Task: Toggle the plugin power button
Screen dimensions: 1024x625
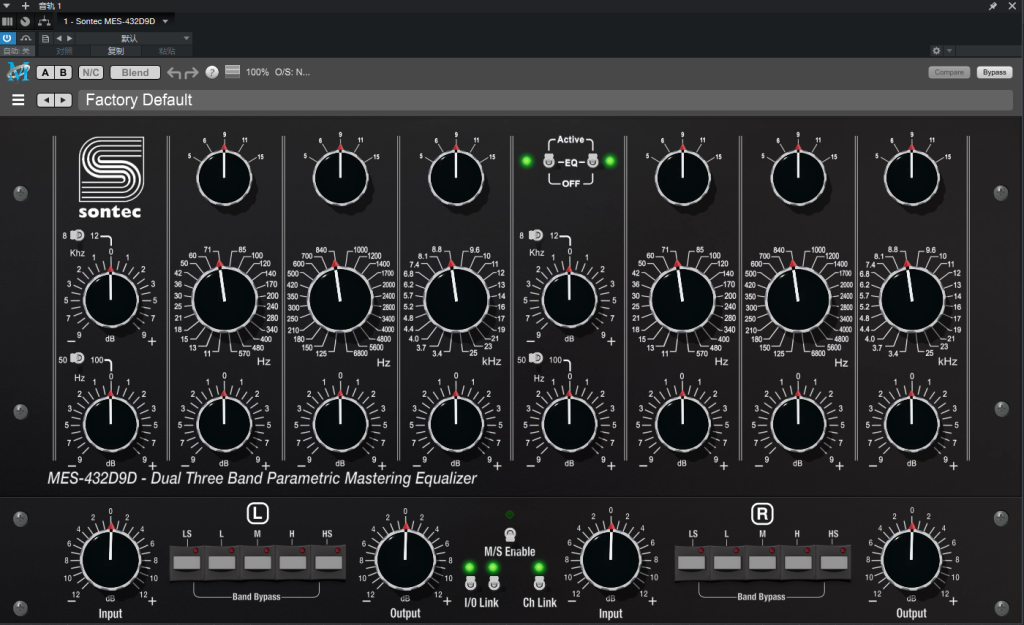Action: 7,39
